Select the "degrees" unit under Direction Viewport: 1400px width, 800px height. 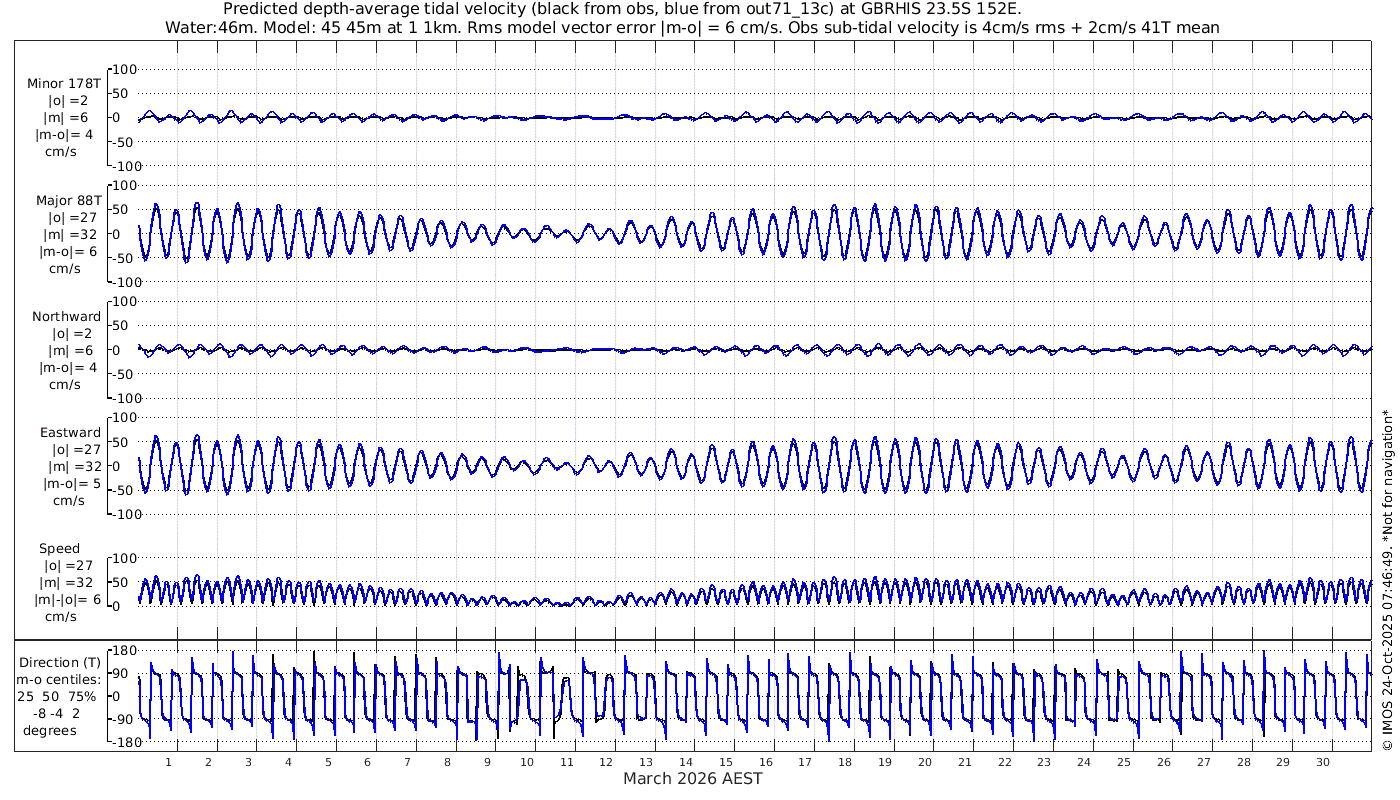[52, 731]
